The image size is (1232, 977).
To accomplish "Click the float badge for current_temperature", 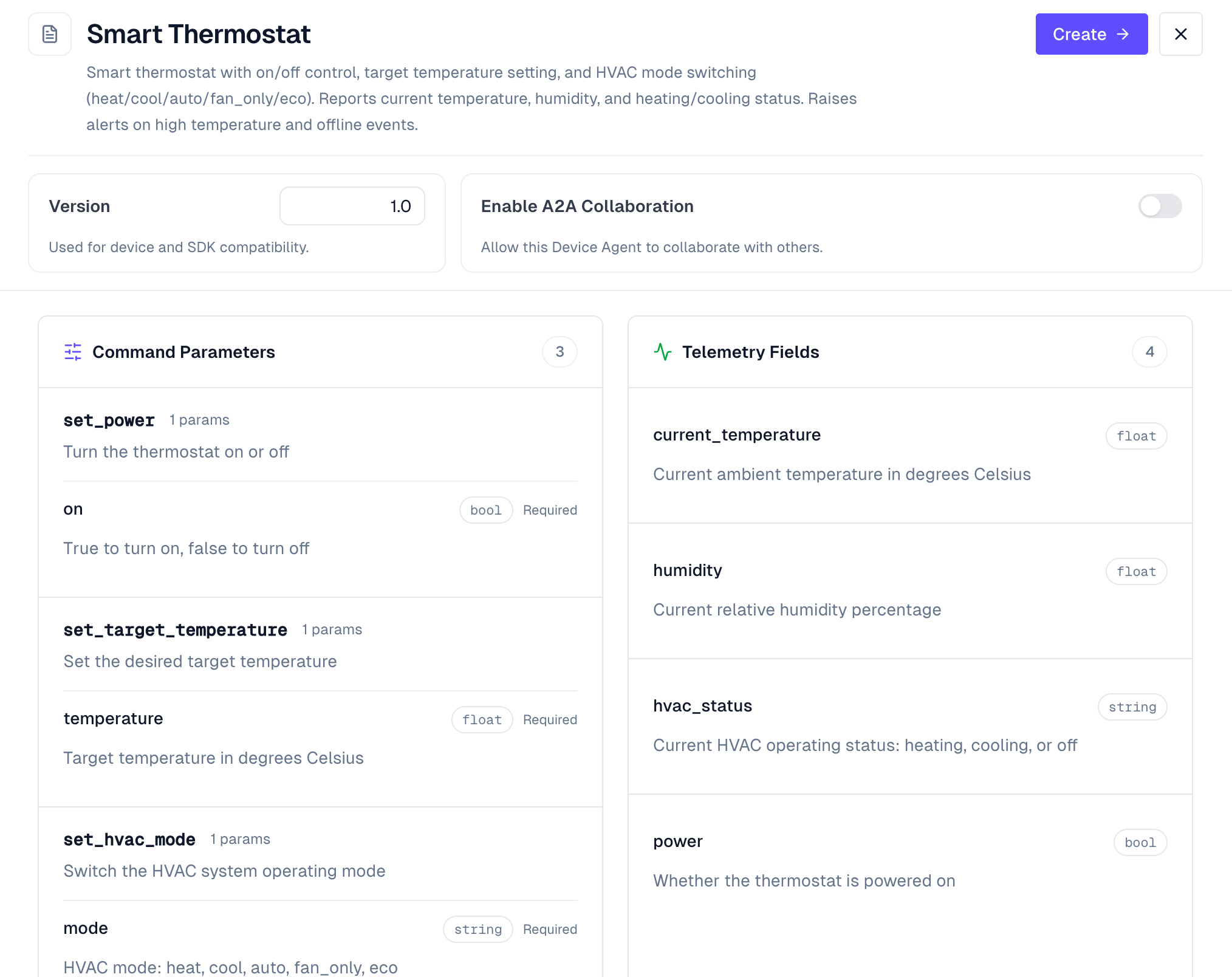I will click(1136, 436).
